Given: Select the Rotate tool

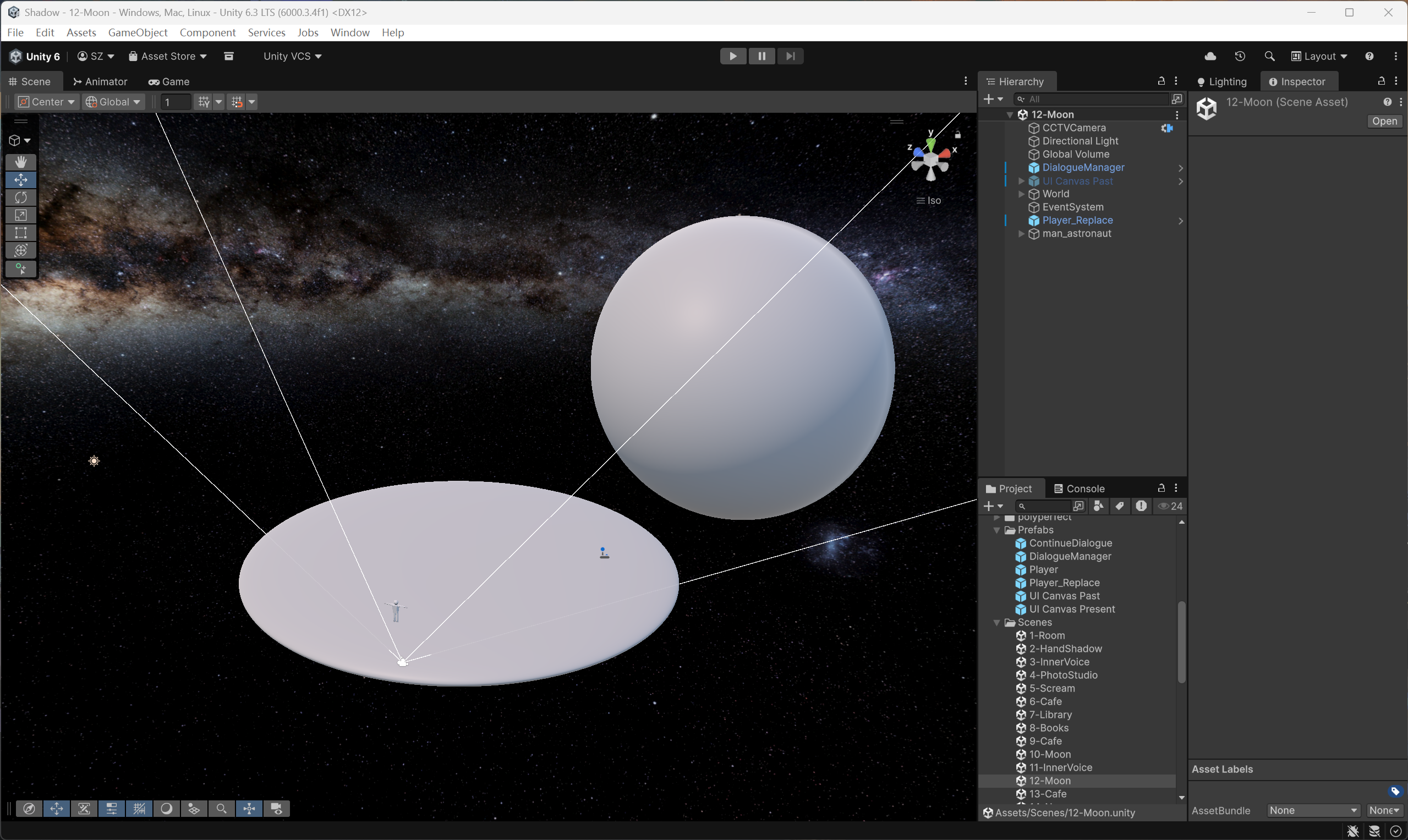Looking at the screenshot, I should [x=21, y=197].
